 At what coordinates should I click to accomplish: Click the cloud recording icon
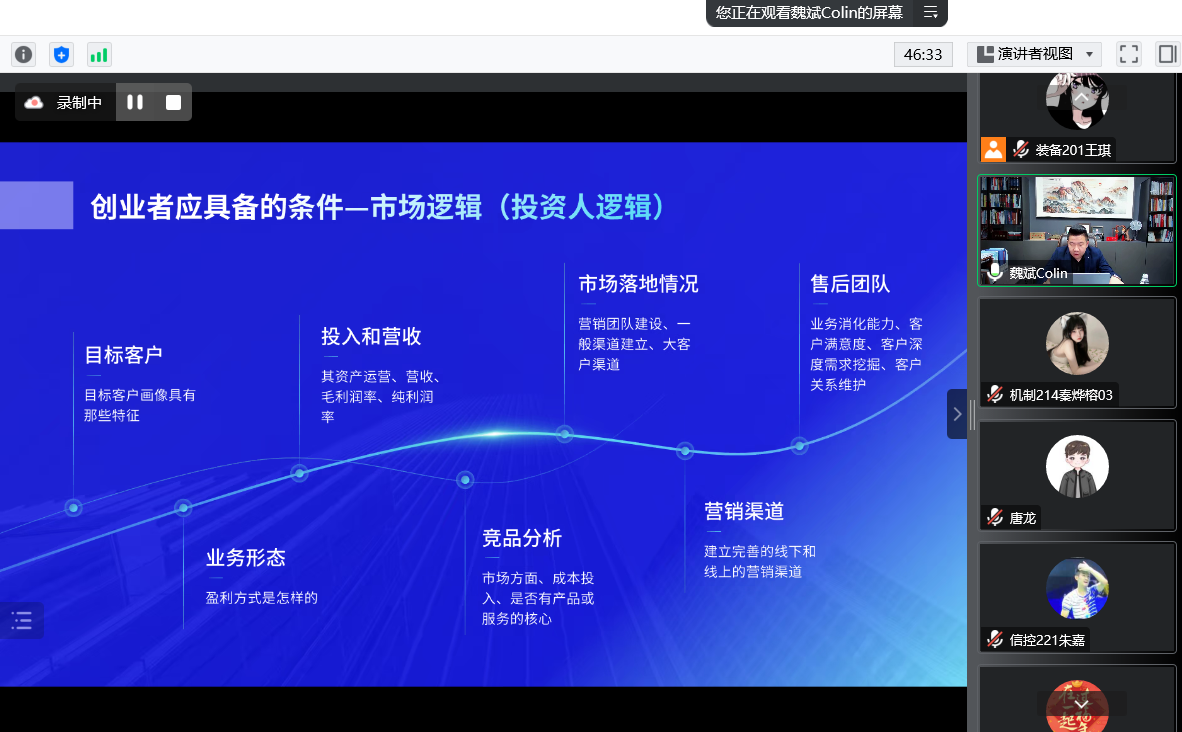point(34,102)
